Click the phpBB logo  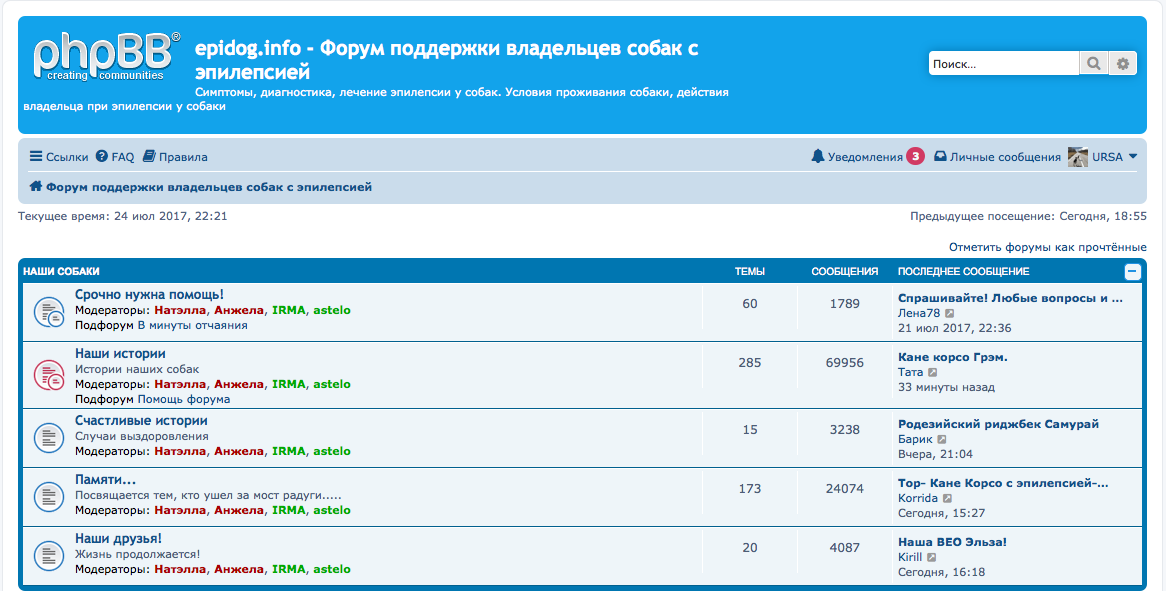(x=105, y=56)
